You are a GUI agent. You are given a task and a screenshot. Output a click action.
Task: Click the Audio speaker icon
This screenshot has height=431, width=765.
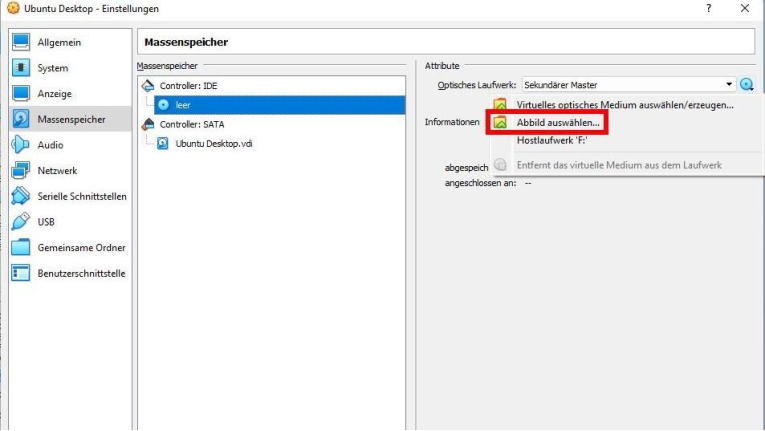click(21, 145)
